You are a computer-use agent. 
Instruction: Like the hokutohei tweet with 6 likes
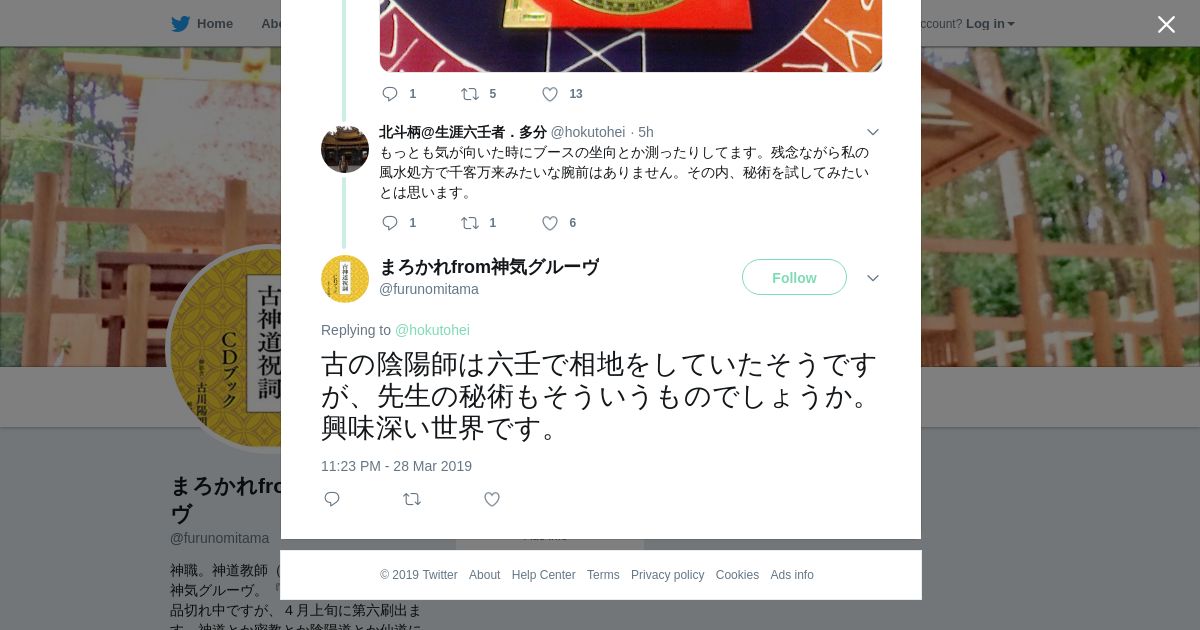coord(550,223)
